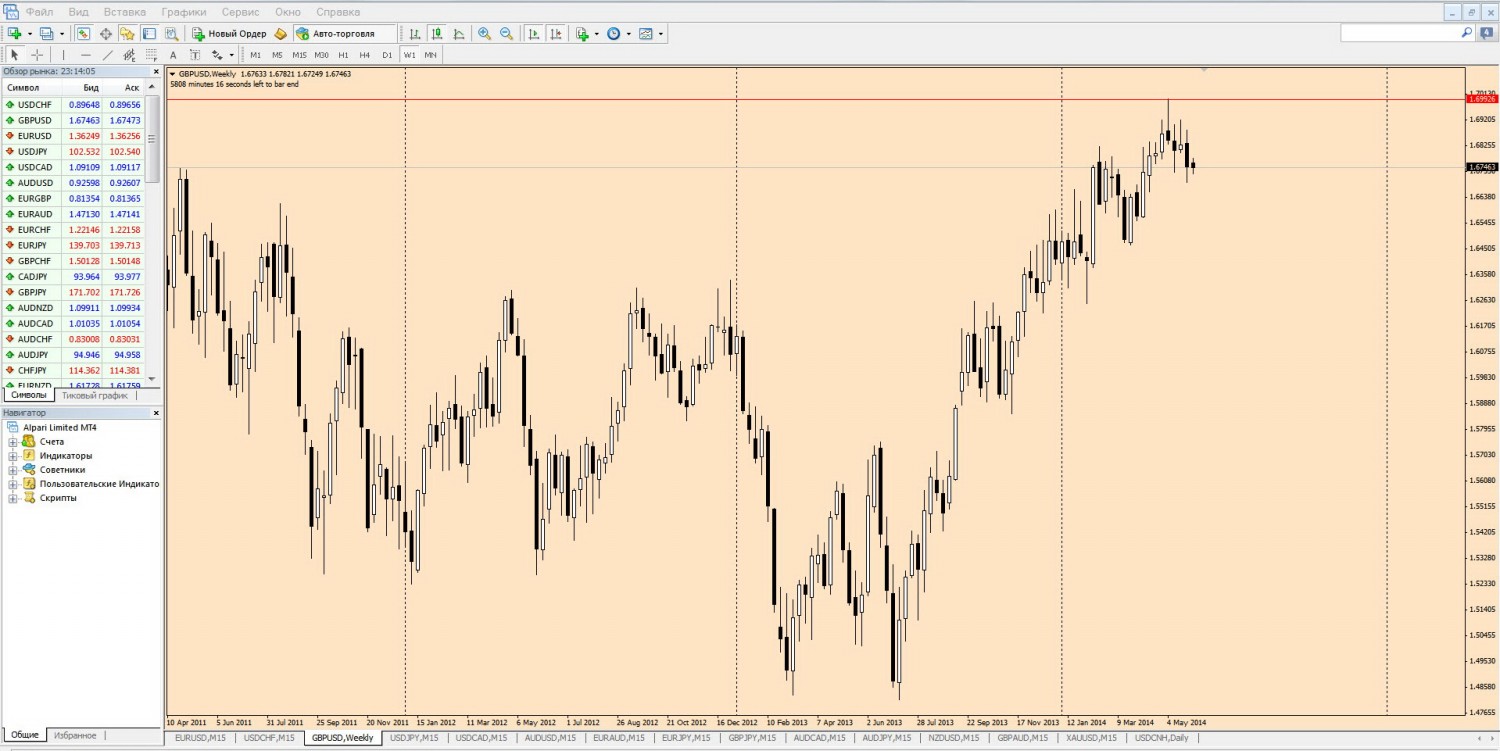Toggle the Market Watch panel icon

pyautogui.click(x=84, y=33)
